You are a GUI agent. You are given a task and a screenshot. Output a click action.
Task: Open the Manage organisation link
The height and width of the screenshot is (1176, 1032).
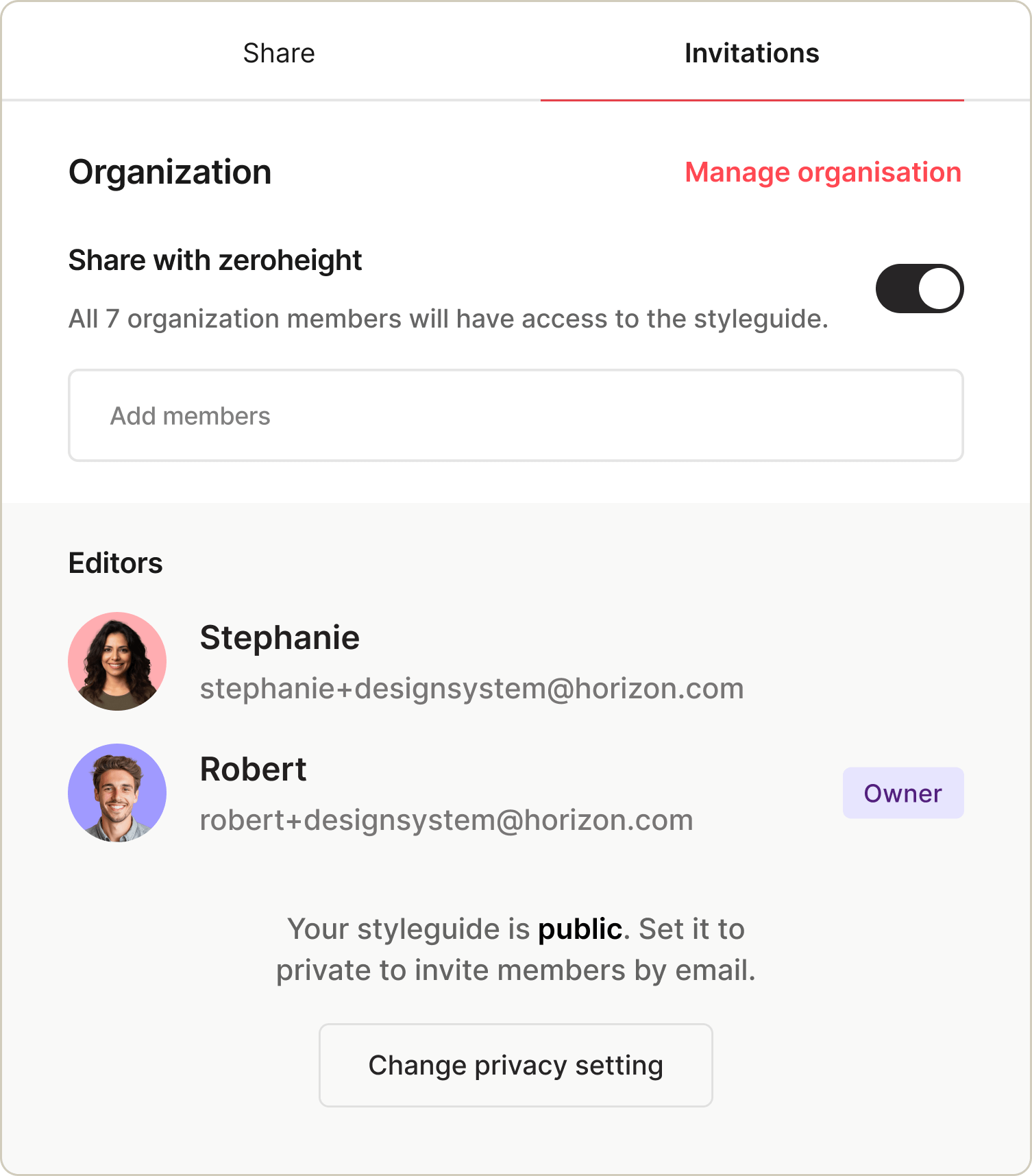coord(823,173)
